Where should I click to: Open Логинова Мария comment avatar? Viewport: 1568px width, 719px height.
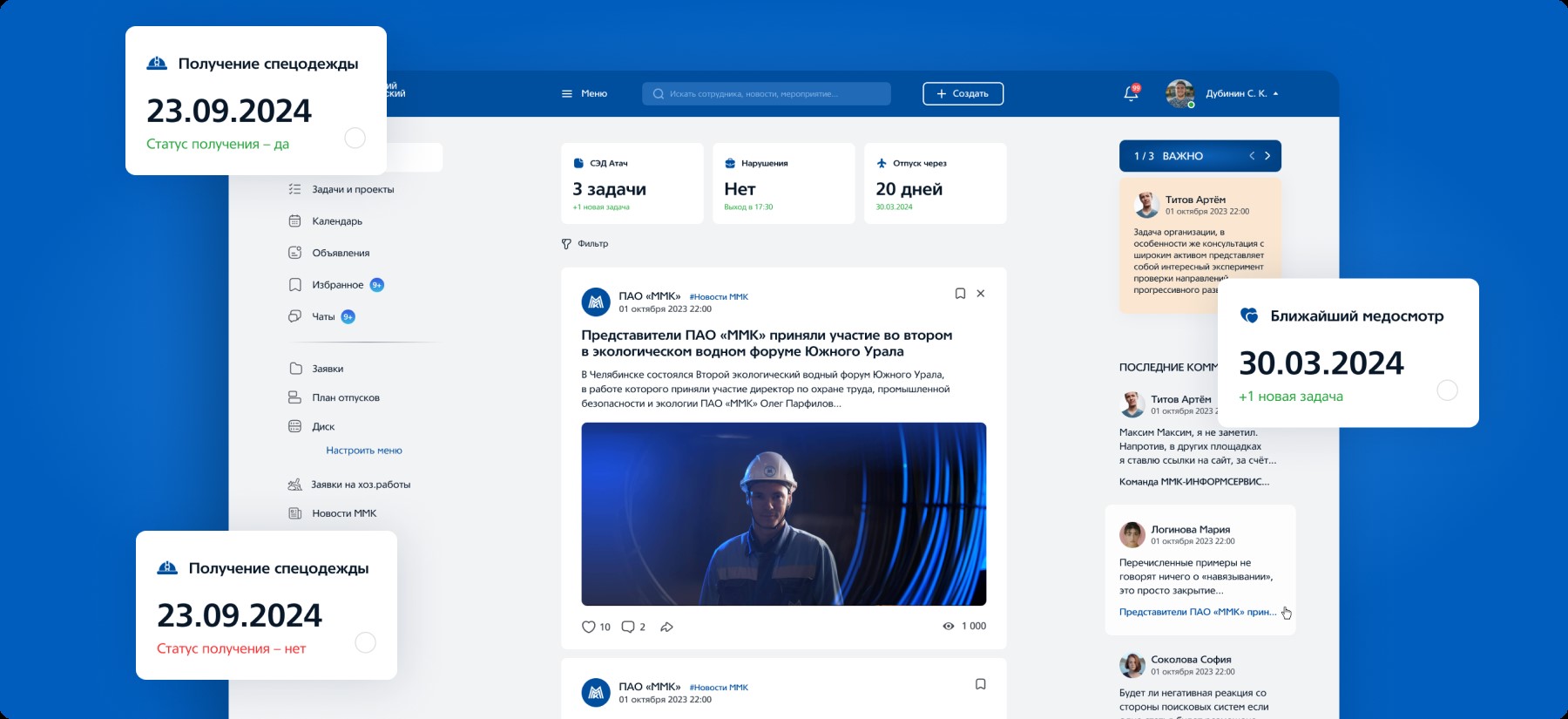coord(1132,534)
